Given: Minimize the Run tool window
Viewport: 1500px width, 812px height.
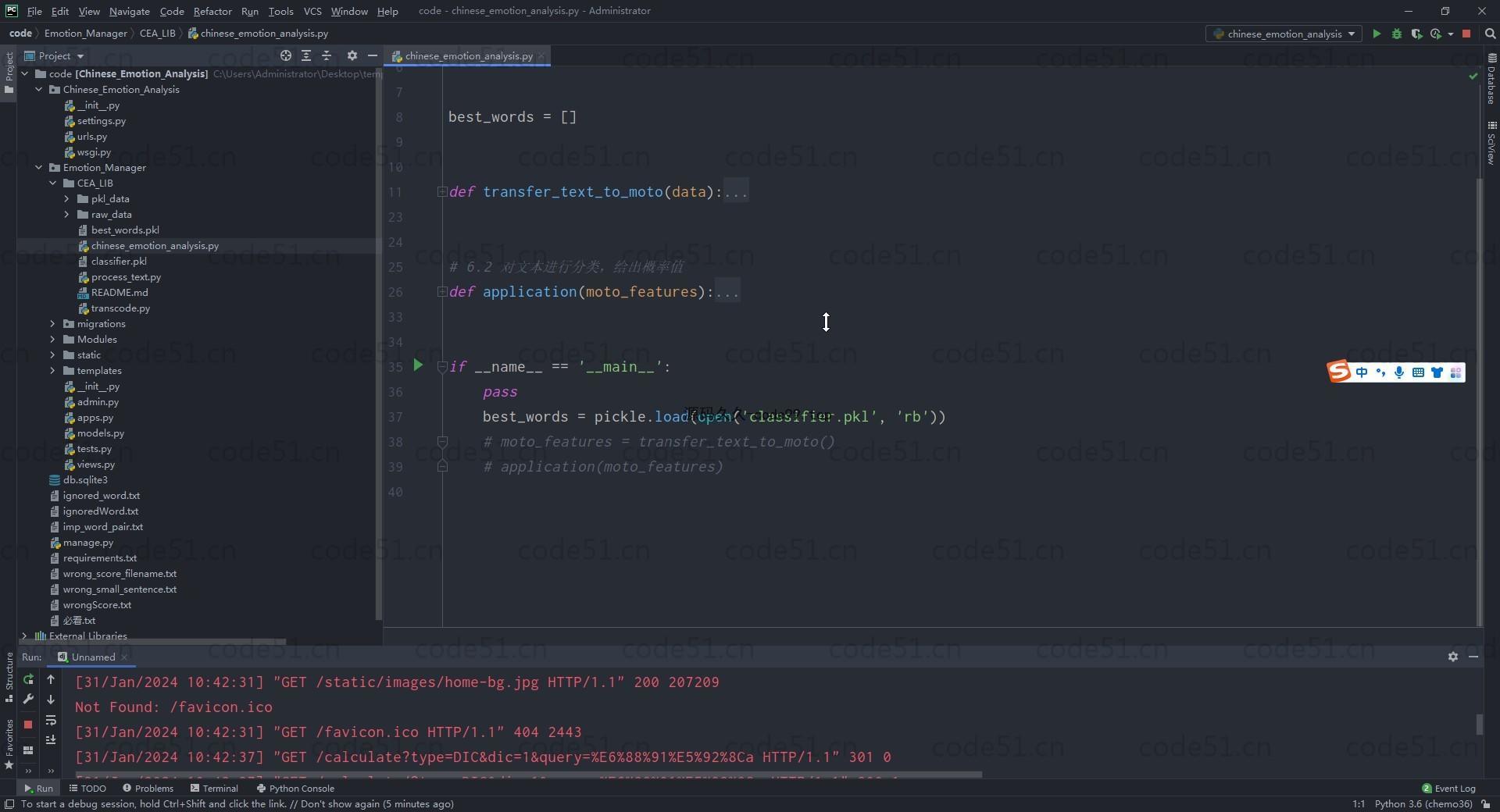Looking at the screenshot, I should (x=1473, y=657).
